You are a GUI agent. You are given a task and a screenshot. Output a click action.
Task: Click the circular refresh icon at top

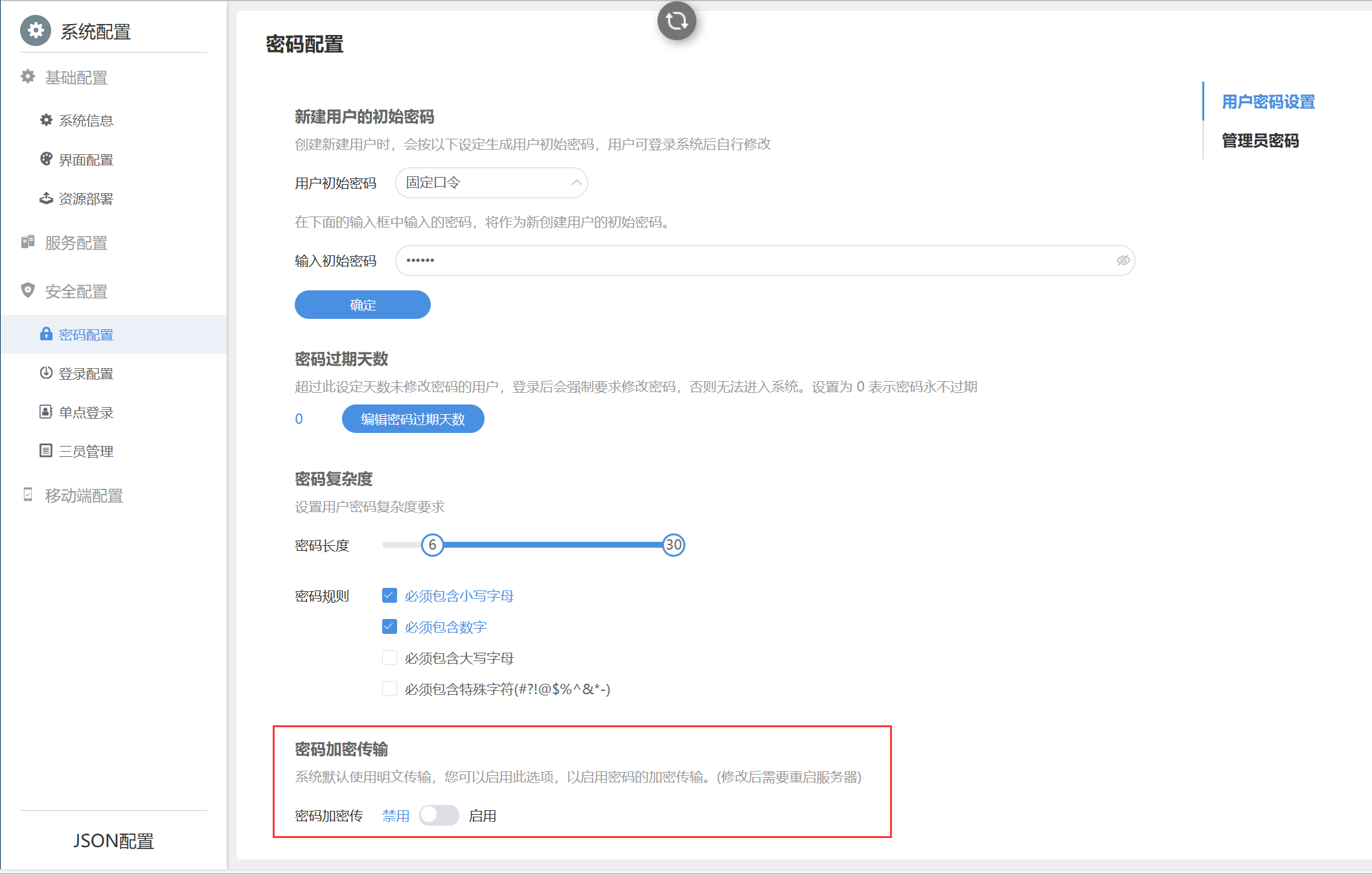pos(676,21)
